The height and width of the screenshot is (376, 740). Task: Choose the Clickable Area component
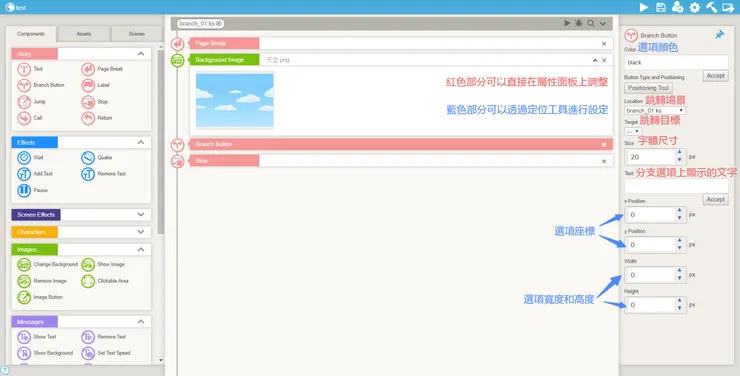point(105,281)
